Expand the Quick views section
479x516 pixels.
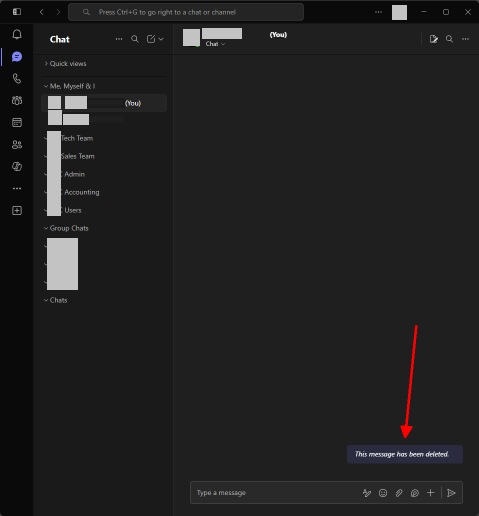pos(65,64)
